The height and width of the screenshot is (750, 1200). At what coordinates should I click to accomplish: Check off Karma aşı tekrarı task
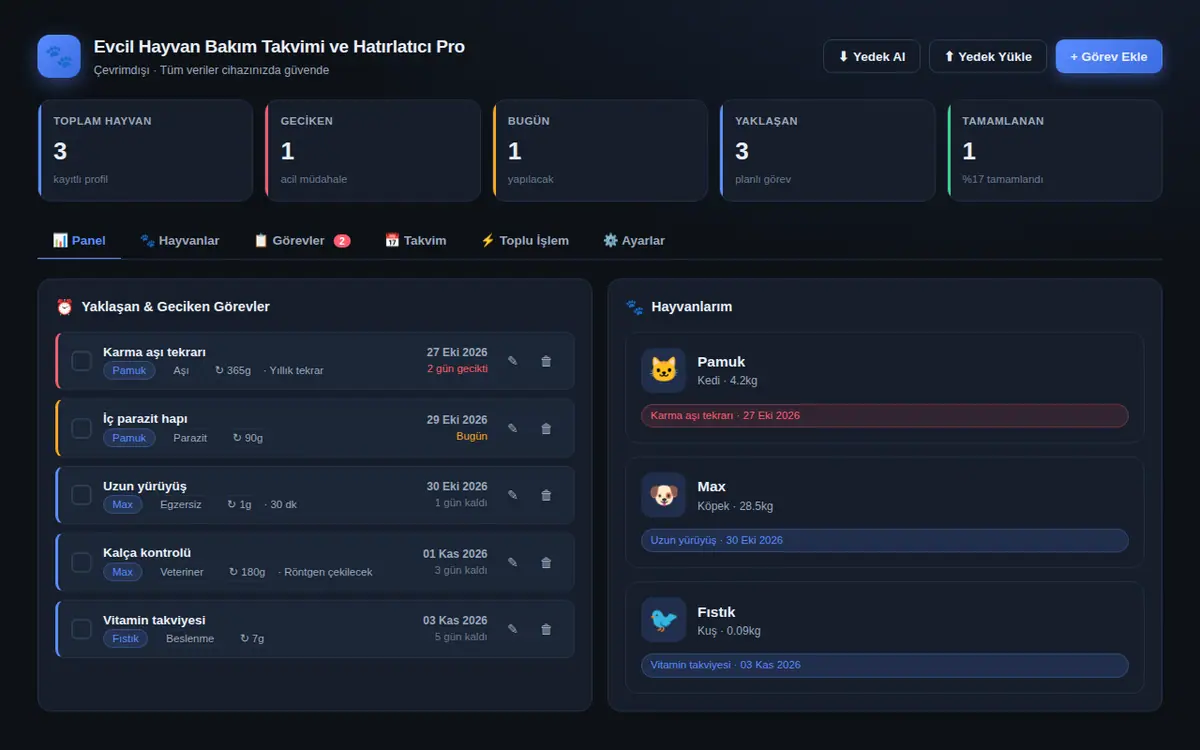[x=81, y=361]
